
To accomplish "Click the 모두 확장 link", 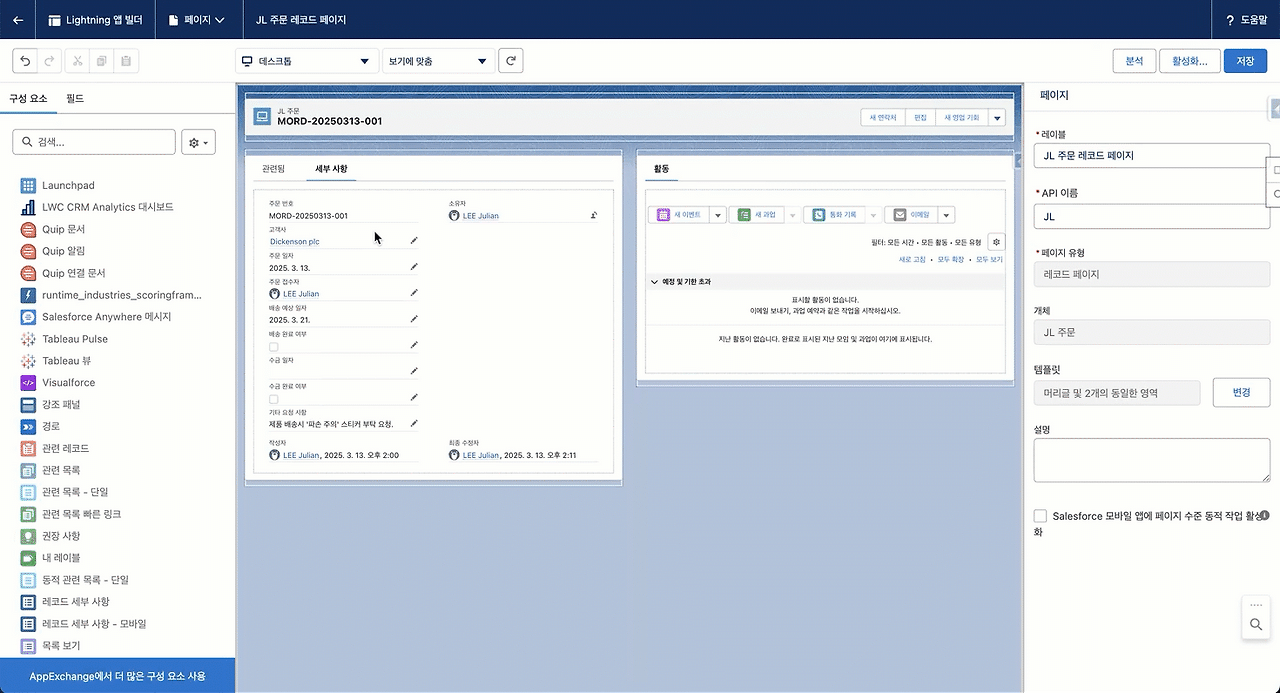I will [x=951, y=259].
